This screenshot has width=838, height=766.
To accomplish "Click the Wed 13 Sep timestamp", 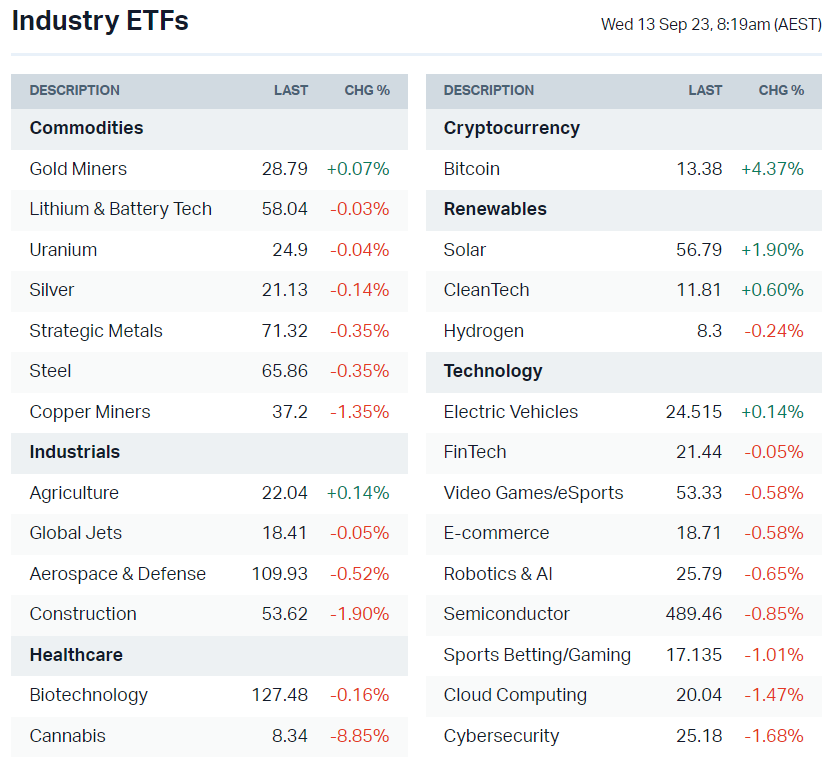I will click(711, 24).
